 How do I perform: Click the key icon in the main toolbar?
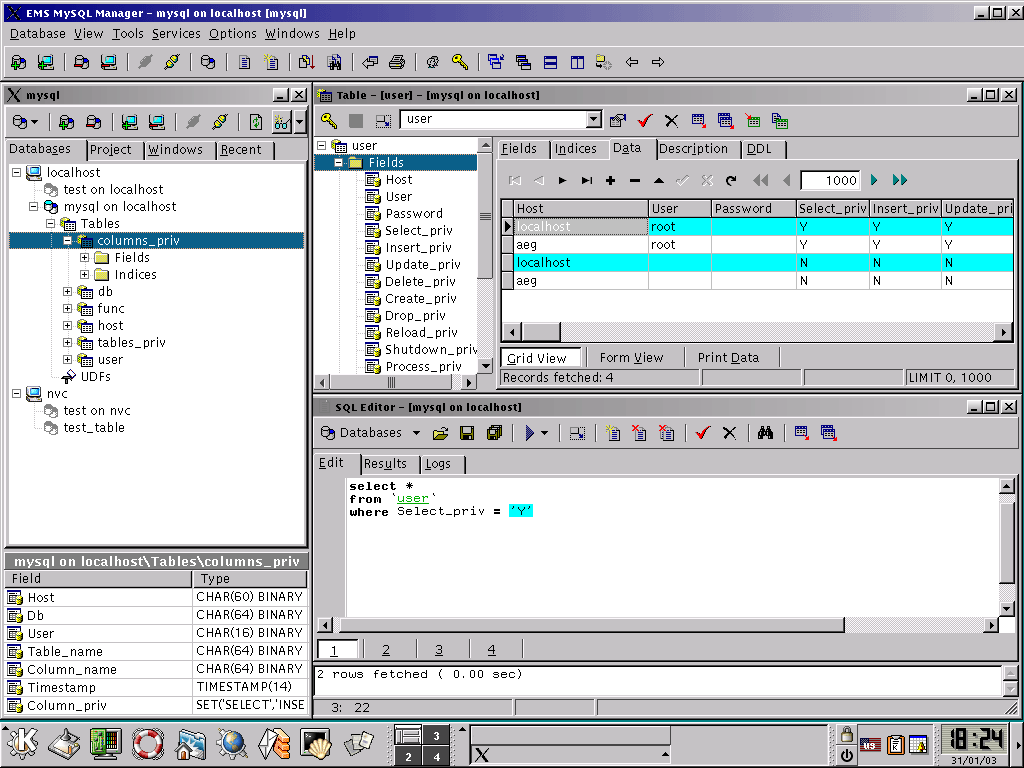460,63
